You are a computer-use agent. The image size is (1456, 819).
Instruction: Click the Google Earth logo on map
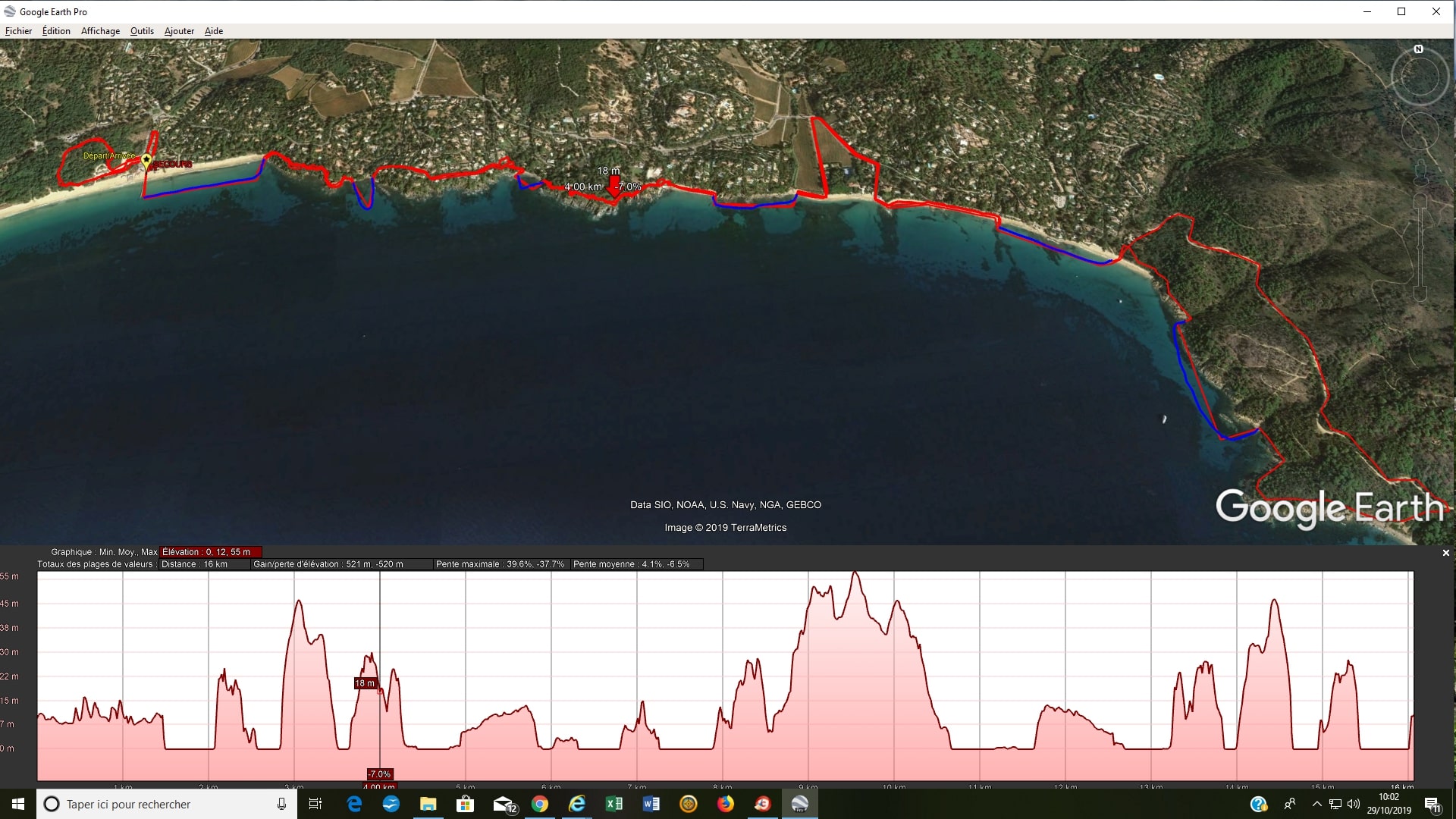(x=1330, y=507)
